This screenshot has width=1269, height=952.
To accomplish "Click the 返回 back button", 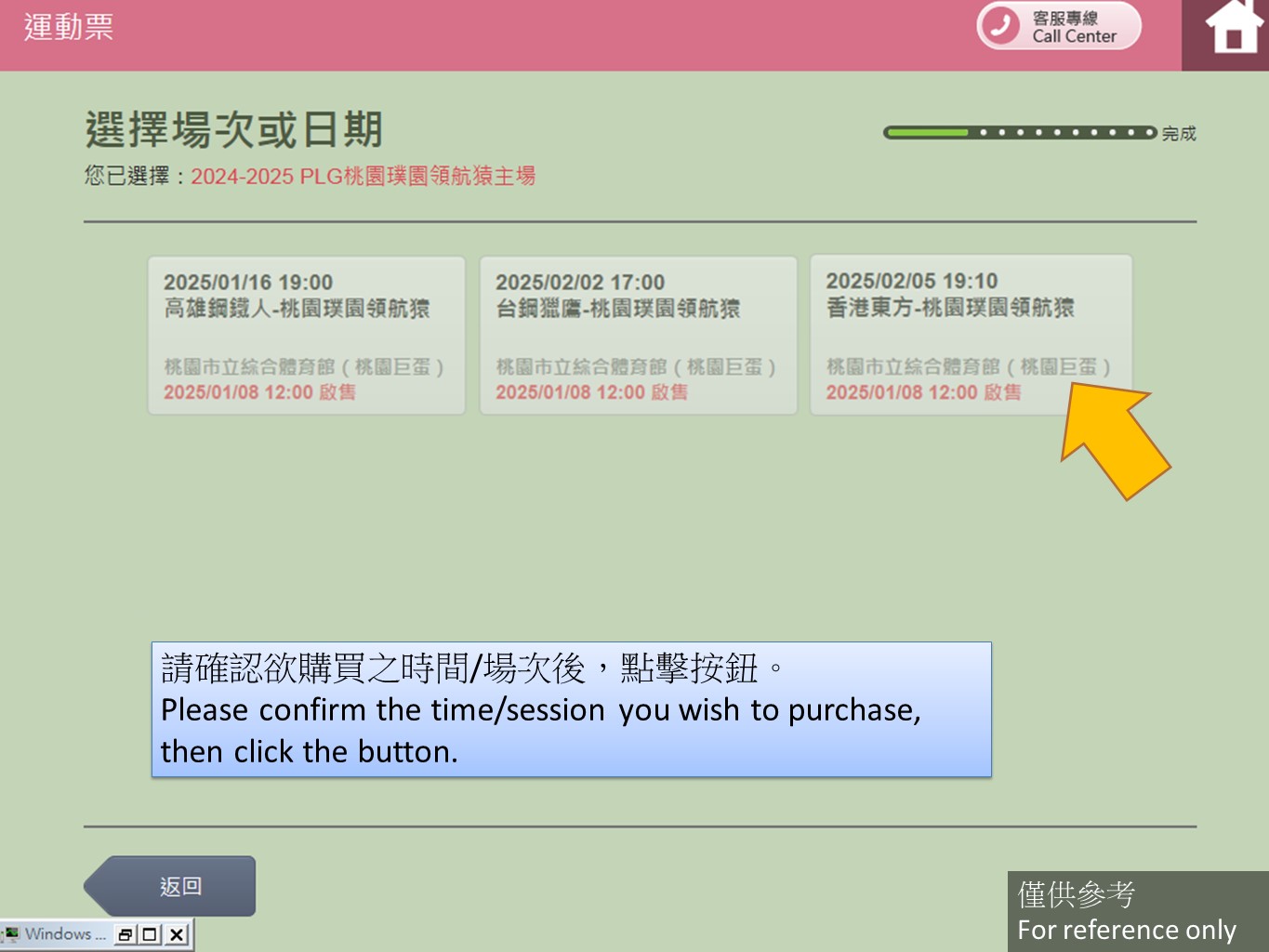I will tap(170, 886).
